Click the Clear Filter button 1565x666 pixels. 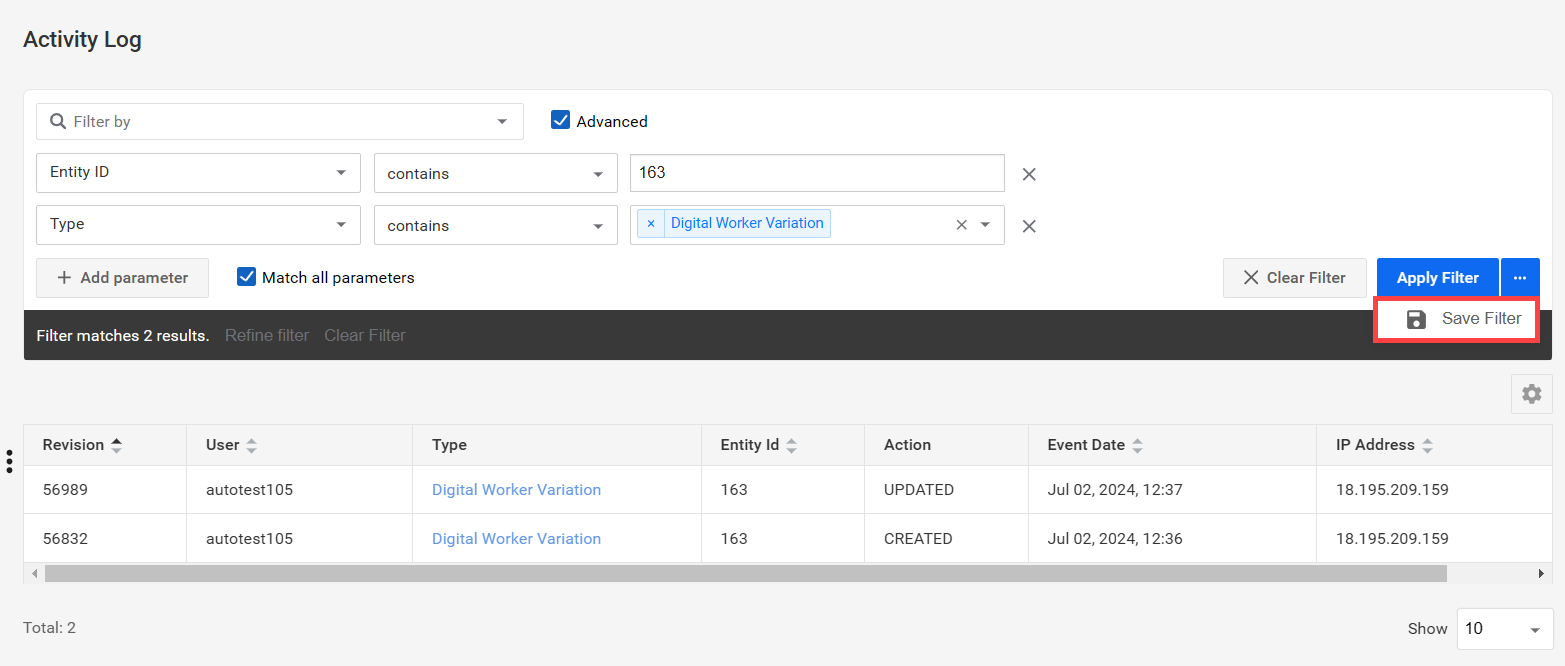(x=1294, y=278)
